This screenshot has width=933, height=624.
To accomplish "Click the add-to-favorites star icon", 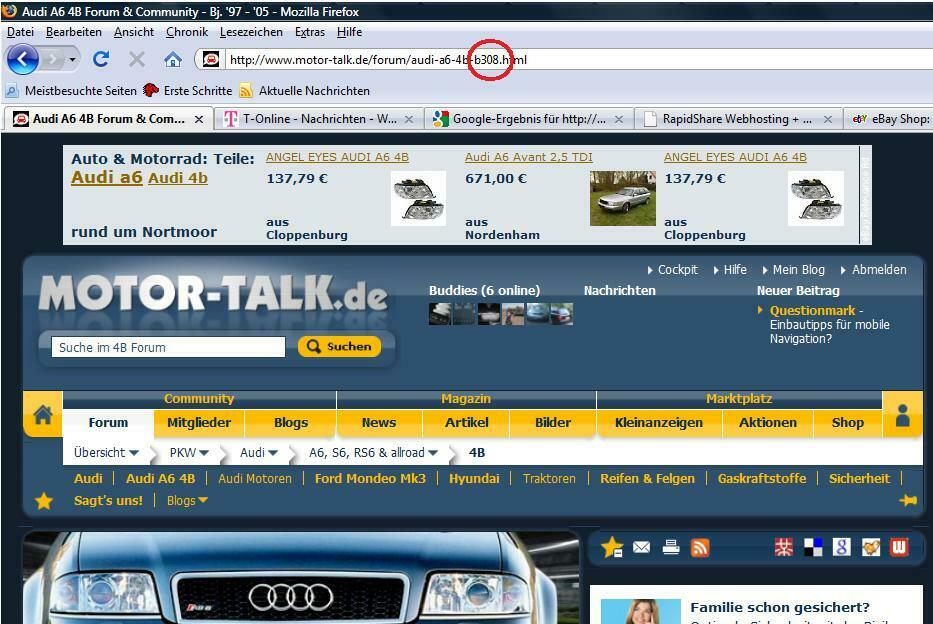I will click(x=612, y=547).
